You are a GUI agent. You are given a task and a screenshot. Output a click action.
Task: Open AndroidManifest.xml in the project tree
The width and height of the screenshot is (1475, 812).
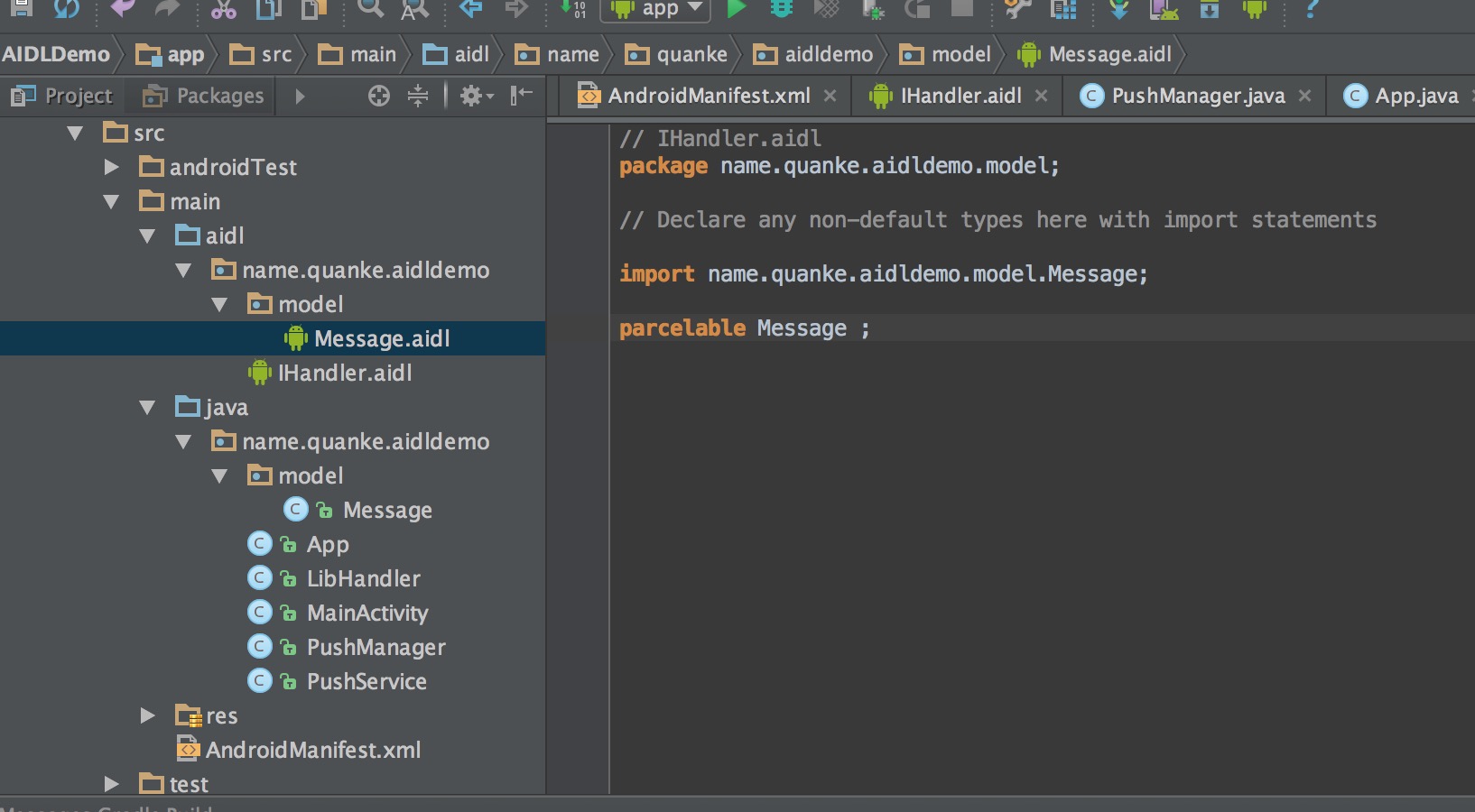[x=312, y=750]
